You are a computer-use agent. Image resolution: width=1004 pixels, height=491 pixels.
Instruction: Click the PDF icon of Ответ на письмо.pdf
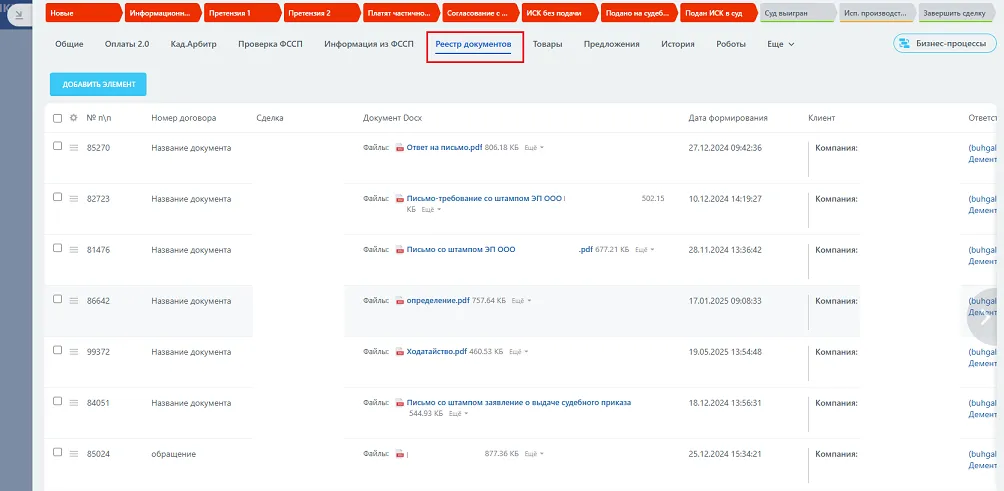point(400,148)
